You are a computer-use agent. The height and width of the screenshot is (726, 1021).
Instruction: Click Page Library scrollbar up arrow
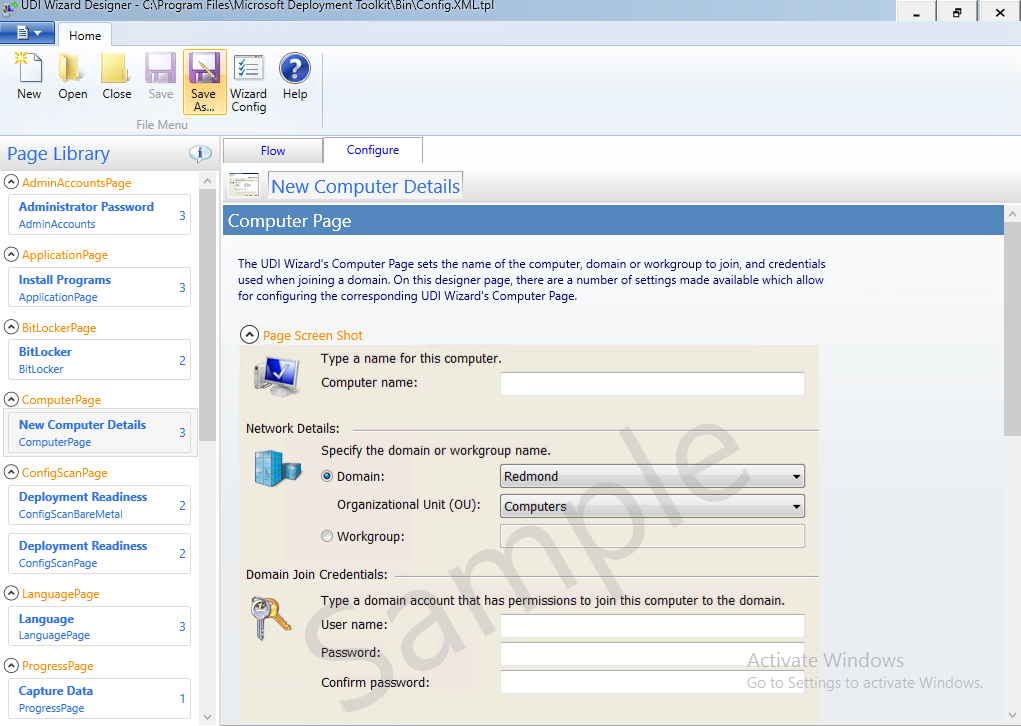(x=207, y=181)
